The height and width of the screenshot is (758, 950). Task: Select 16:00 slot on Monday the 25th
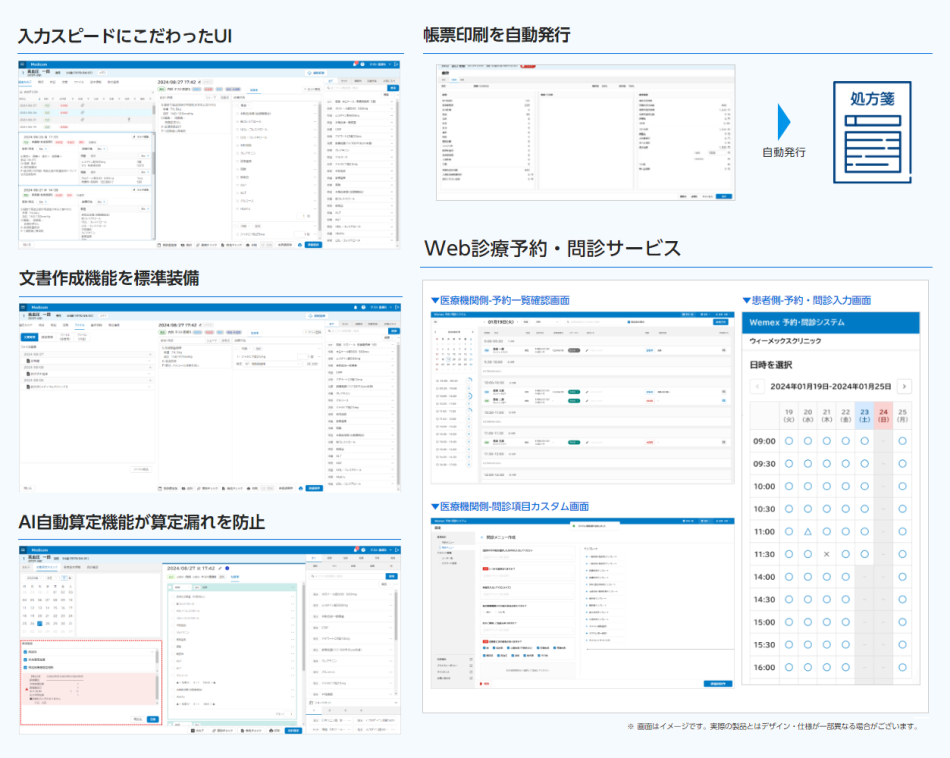pyautogui.click(x=902, y=667)
